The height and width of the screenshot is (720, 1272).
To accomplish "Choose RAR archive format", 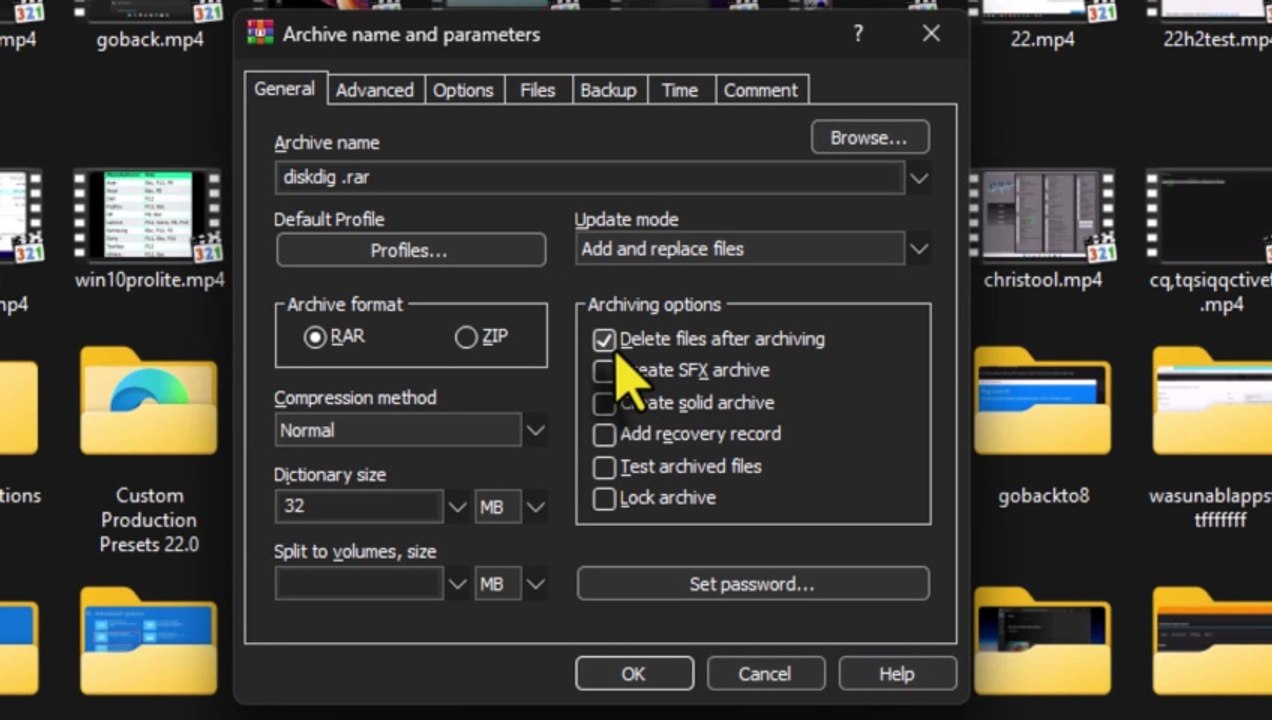I will (315, 337).
